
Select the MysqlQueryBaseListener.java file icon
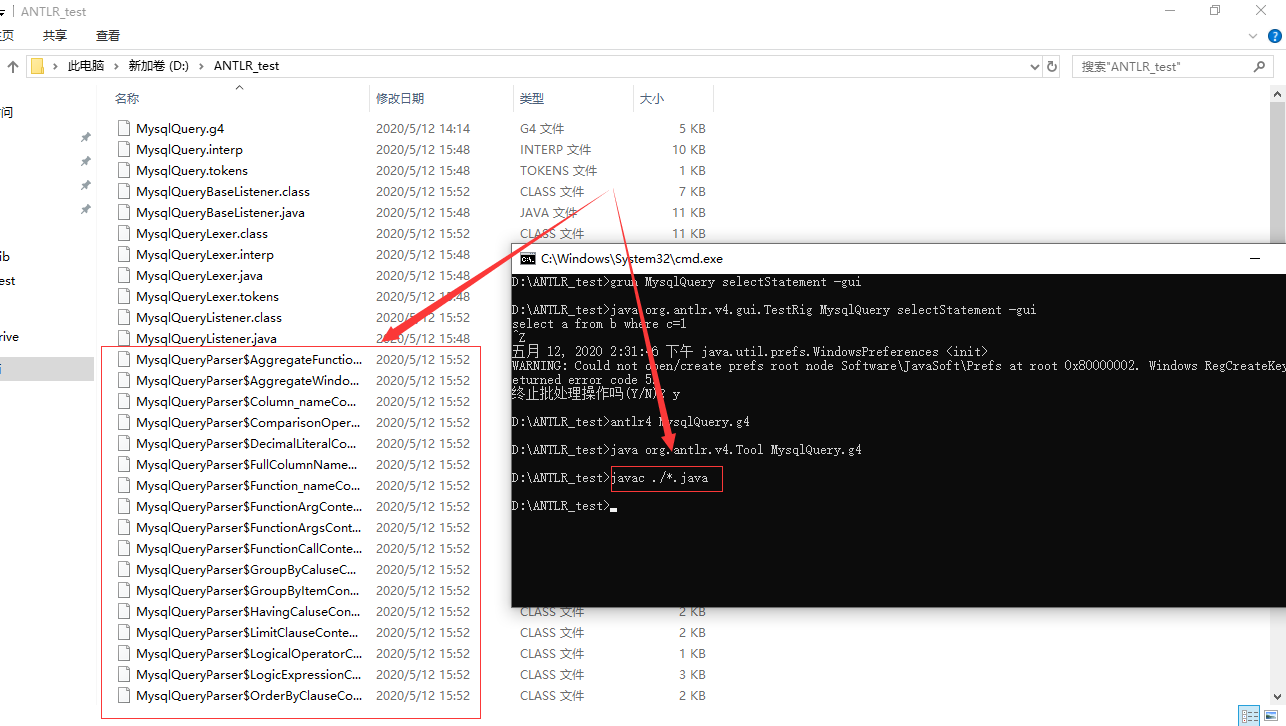click(x=124, y=212)
